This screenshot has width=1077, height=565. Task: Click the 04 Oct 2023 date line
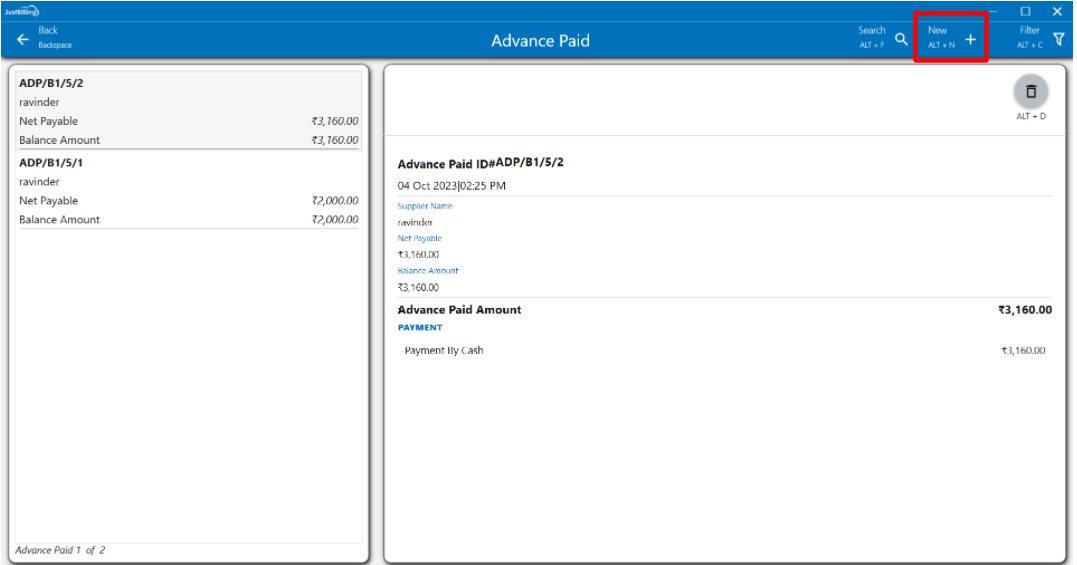(x=451, y=186)
